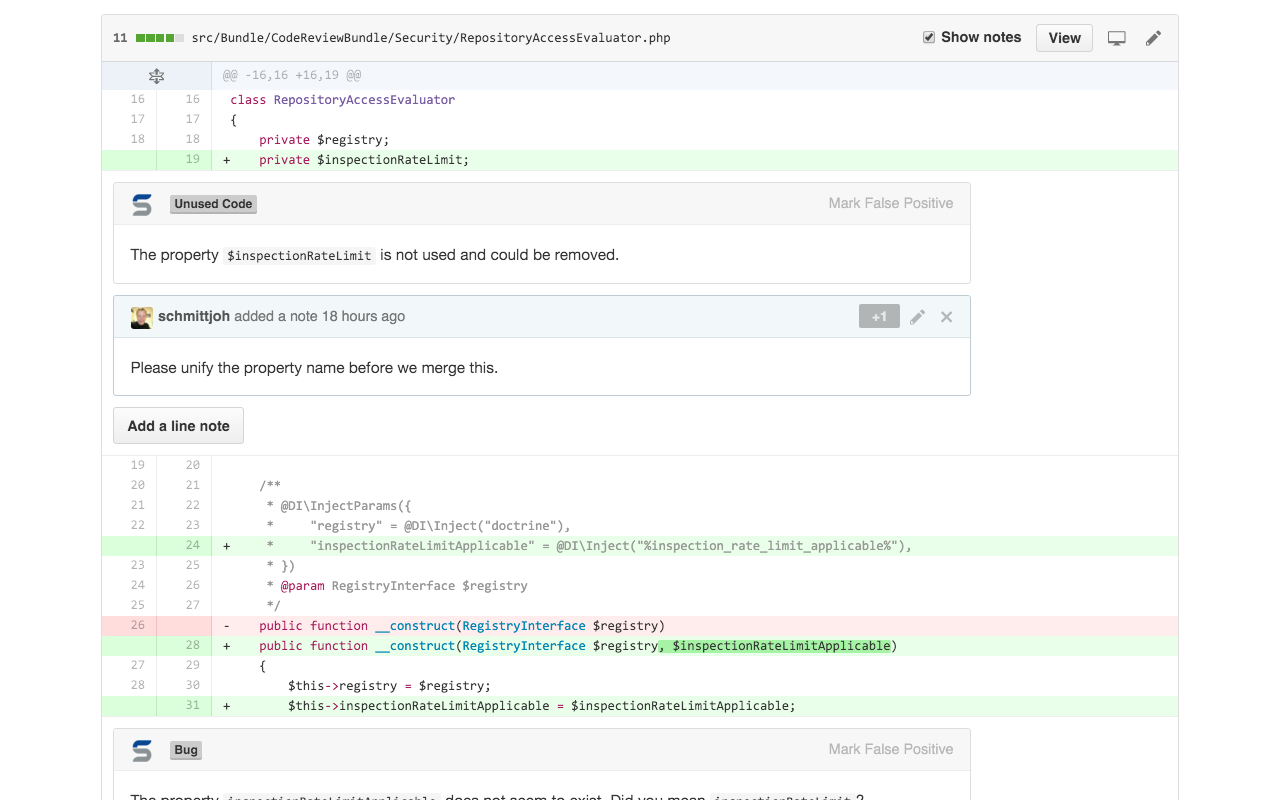The width and height of the screenshot is (1280, 800).
Task: Click 'Please unify the property name' note text
Action: click(x=314, y=368)
